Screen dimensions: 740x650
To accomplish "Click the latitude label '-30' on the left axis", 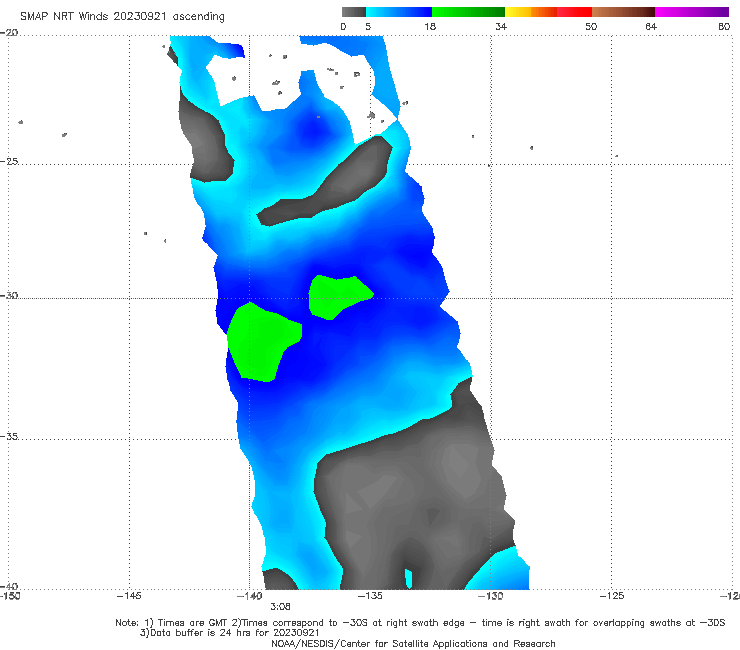I will coord(9,295).
